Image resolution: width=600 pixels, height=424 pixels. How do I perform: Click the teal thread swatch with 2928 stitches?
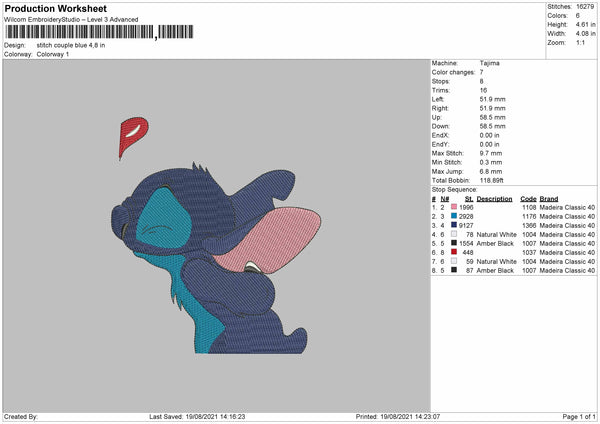[x=454, y=216]
